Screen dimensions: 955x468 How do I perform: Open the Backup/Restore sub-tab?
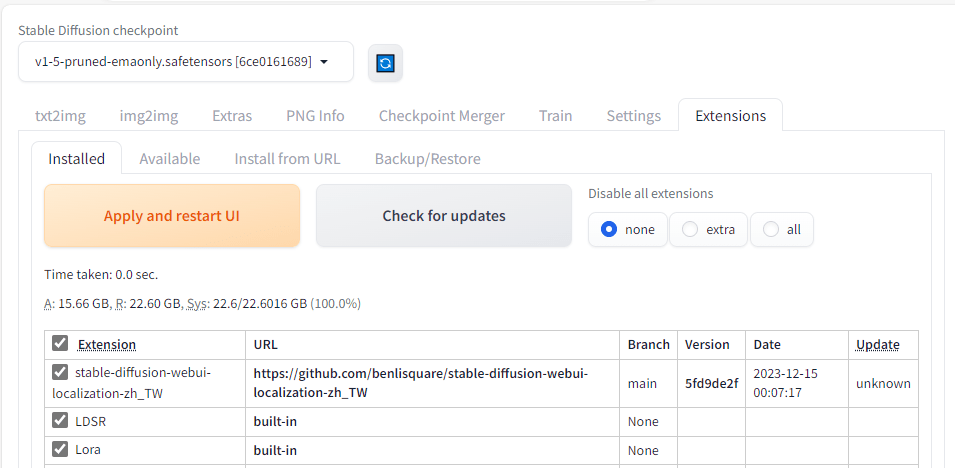tap(427, 159)
